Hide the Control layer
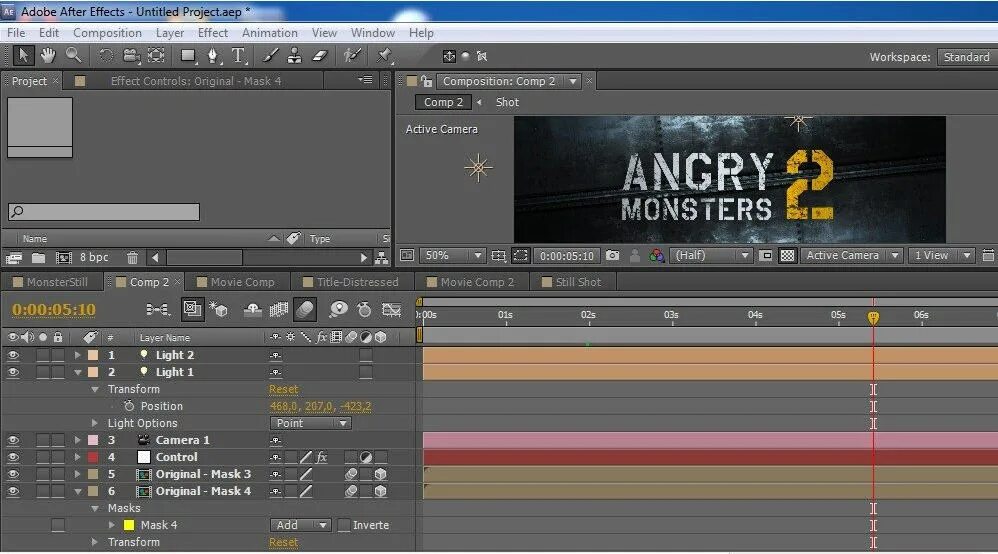The width and height of the screenshot is (998, 554). 13,457
